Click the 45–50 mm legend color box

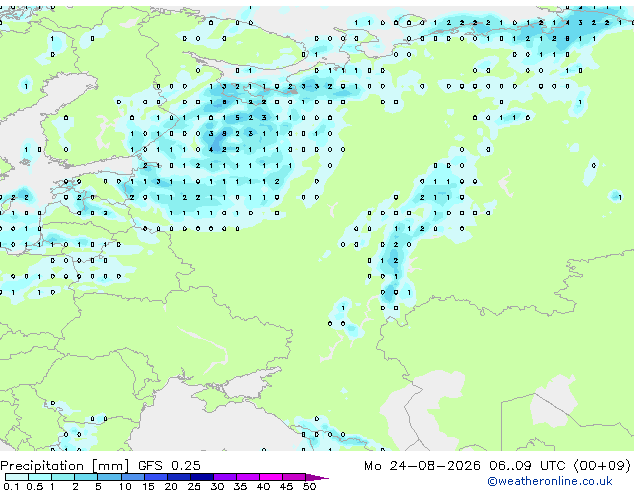pos(294,477)
